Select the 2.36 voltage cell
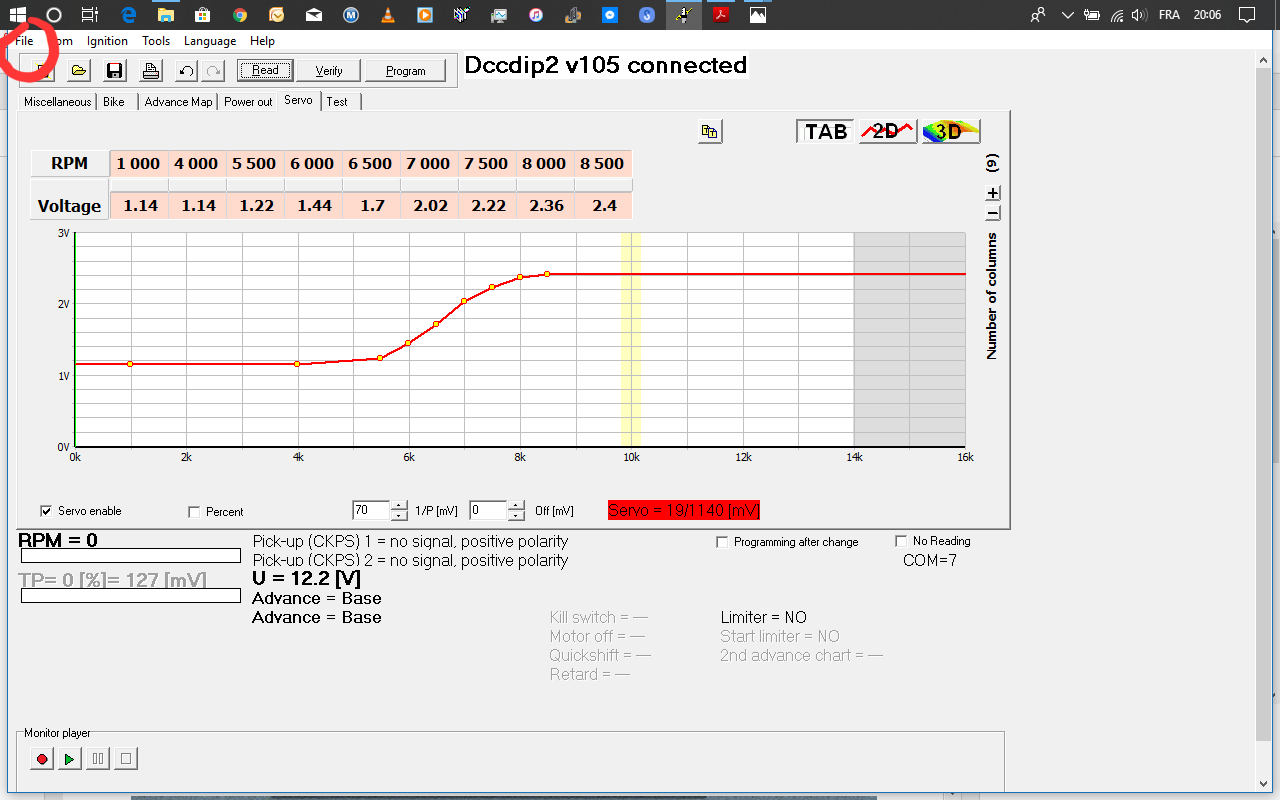 [545, 206]
